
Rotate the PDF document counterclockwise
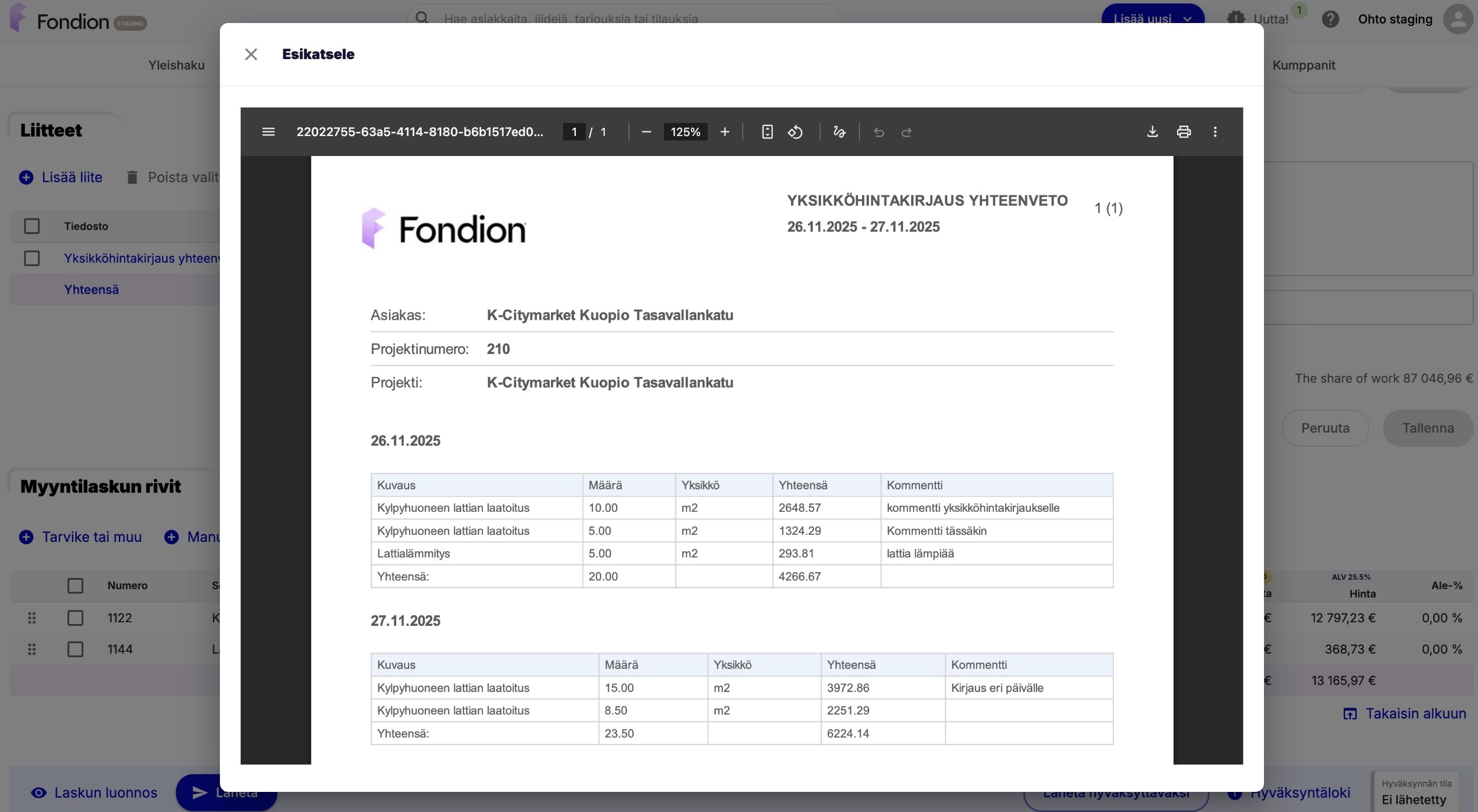[795, 132]
